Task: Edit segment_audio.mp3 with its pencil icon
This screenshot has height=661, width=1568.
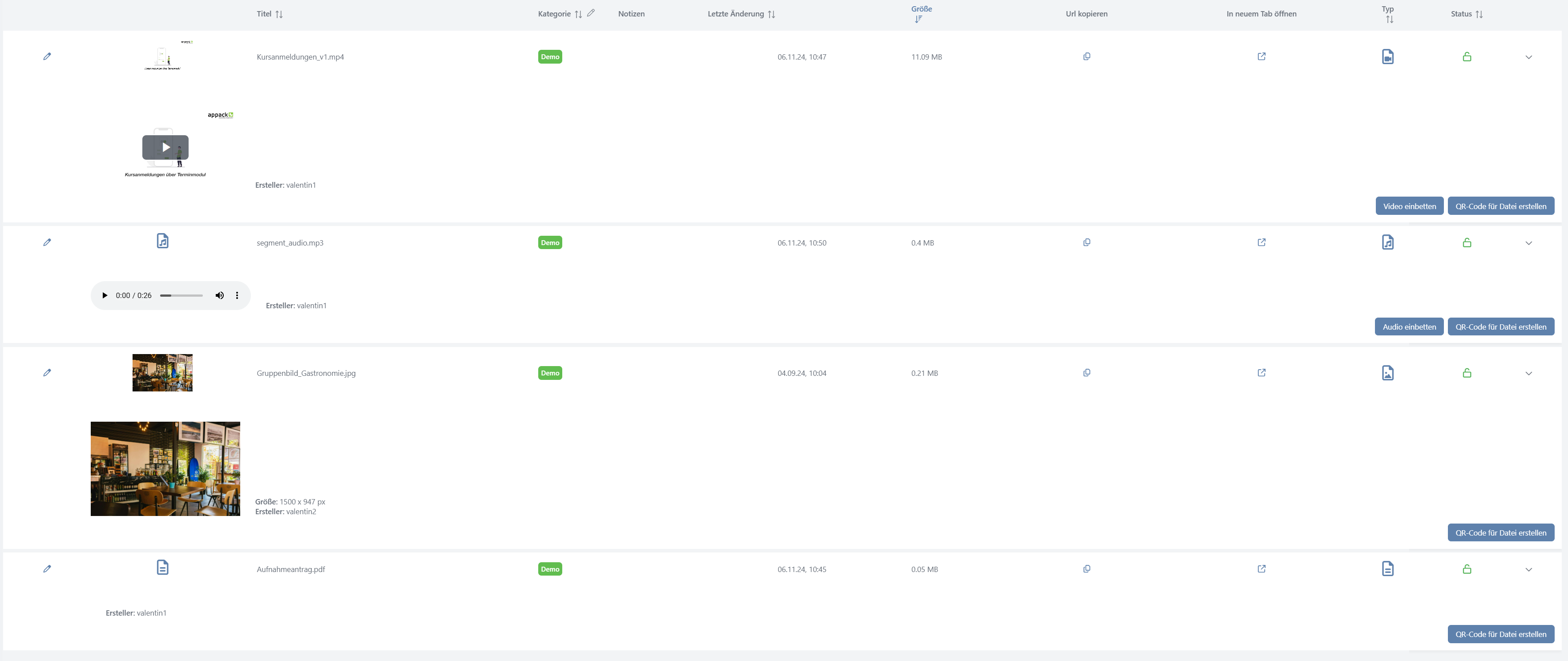Action: 47,242
